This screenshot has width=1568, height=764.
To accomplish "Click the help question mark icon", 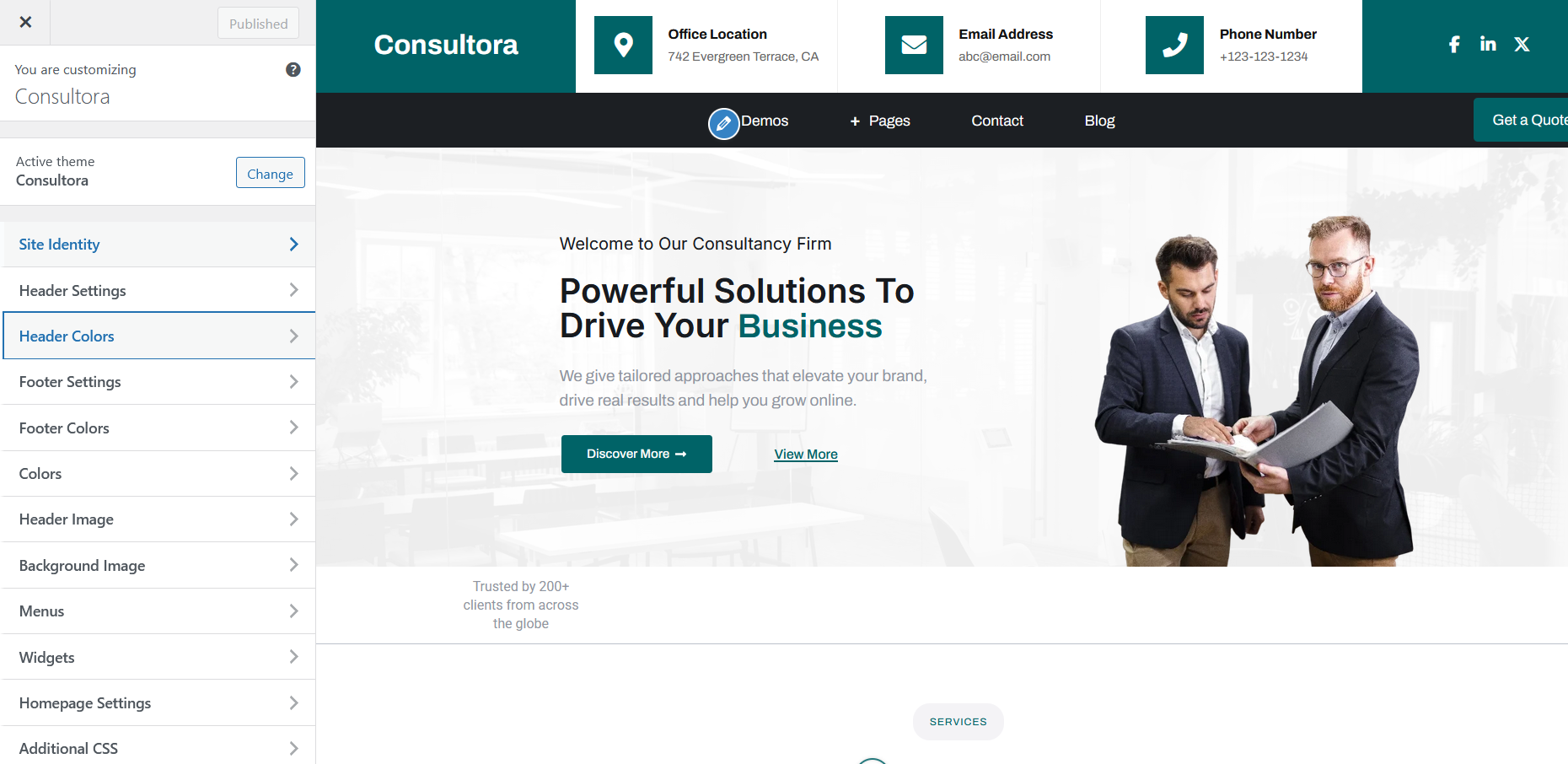I will click(293, 70).
